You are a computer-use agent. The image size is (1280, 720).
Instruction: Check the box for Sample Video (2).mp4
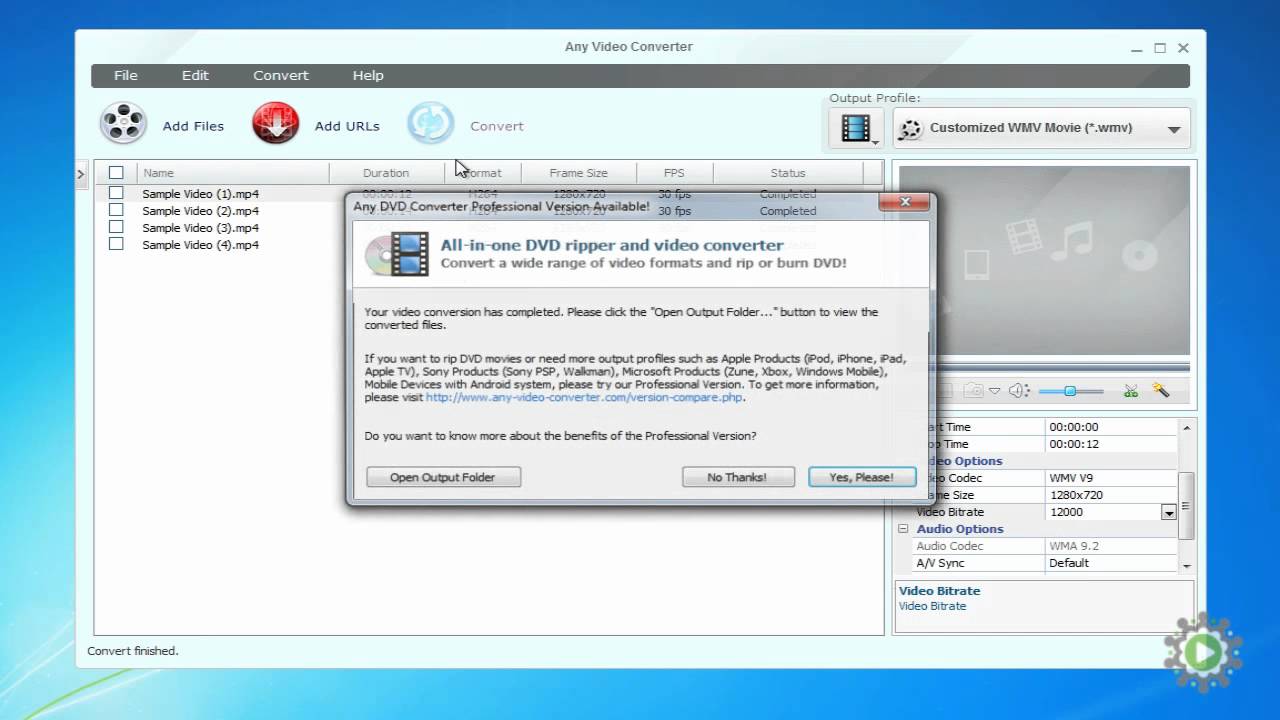(116, 210)
